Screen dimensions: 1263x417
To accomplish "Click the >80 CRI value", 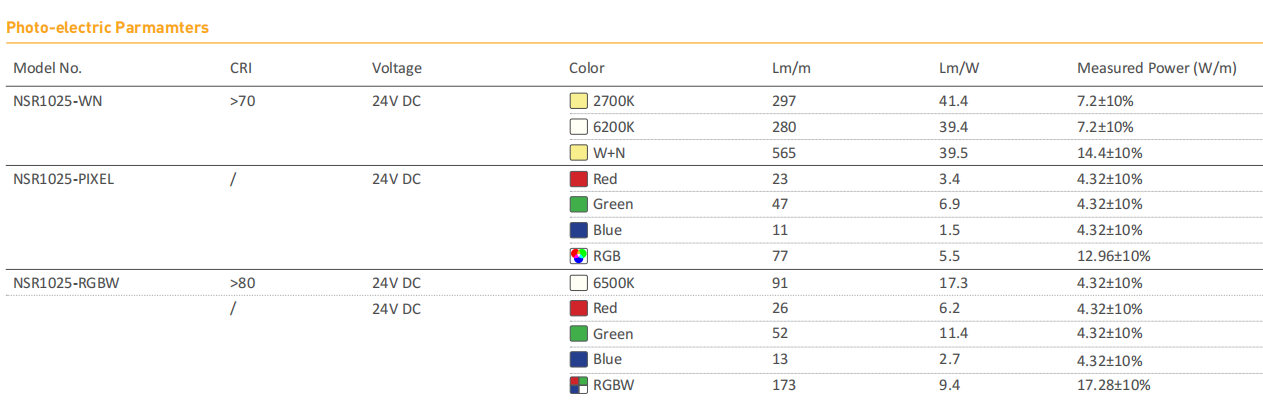I will pos(243,283).
